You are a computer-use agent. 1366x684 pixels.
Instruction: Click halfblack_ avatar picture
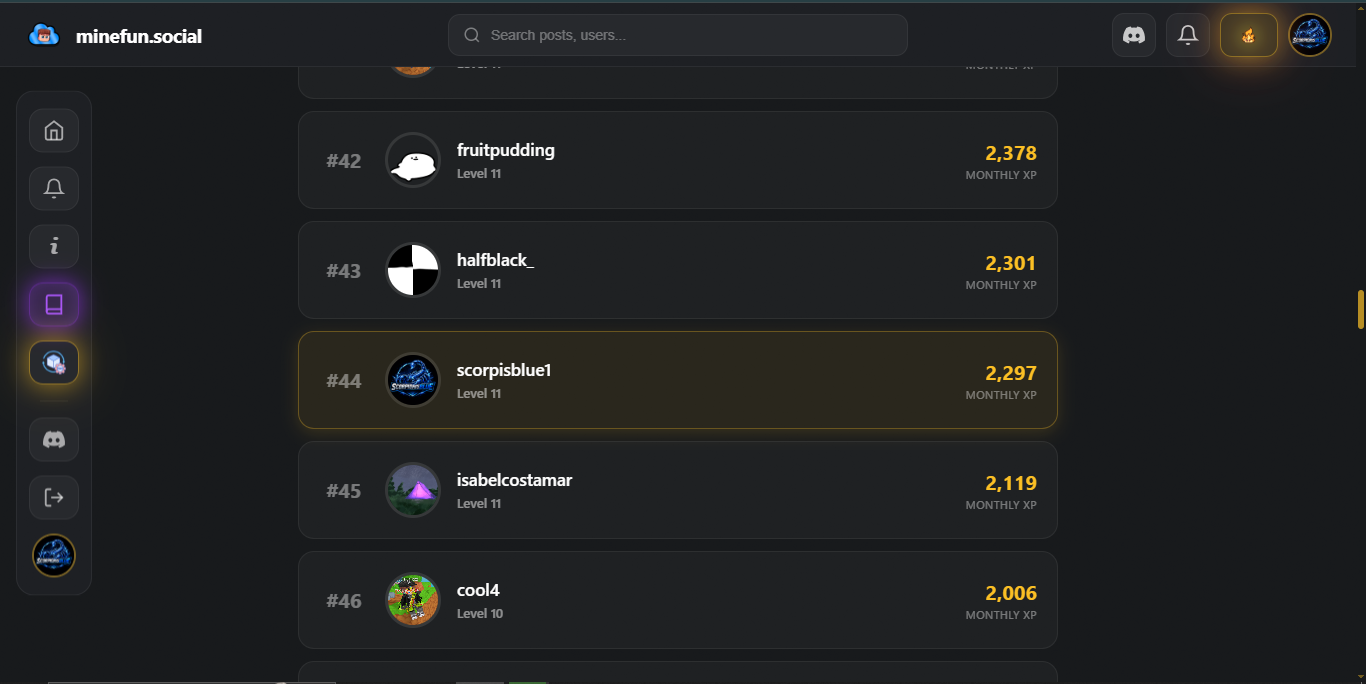pos(413,270)
